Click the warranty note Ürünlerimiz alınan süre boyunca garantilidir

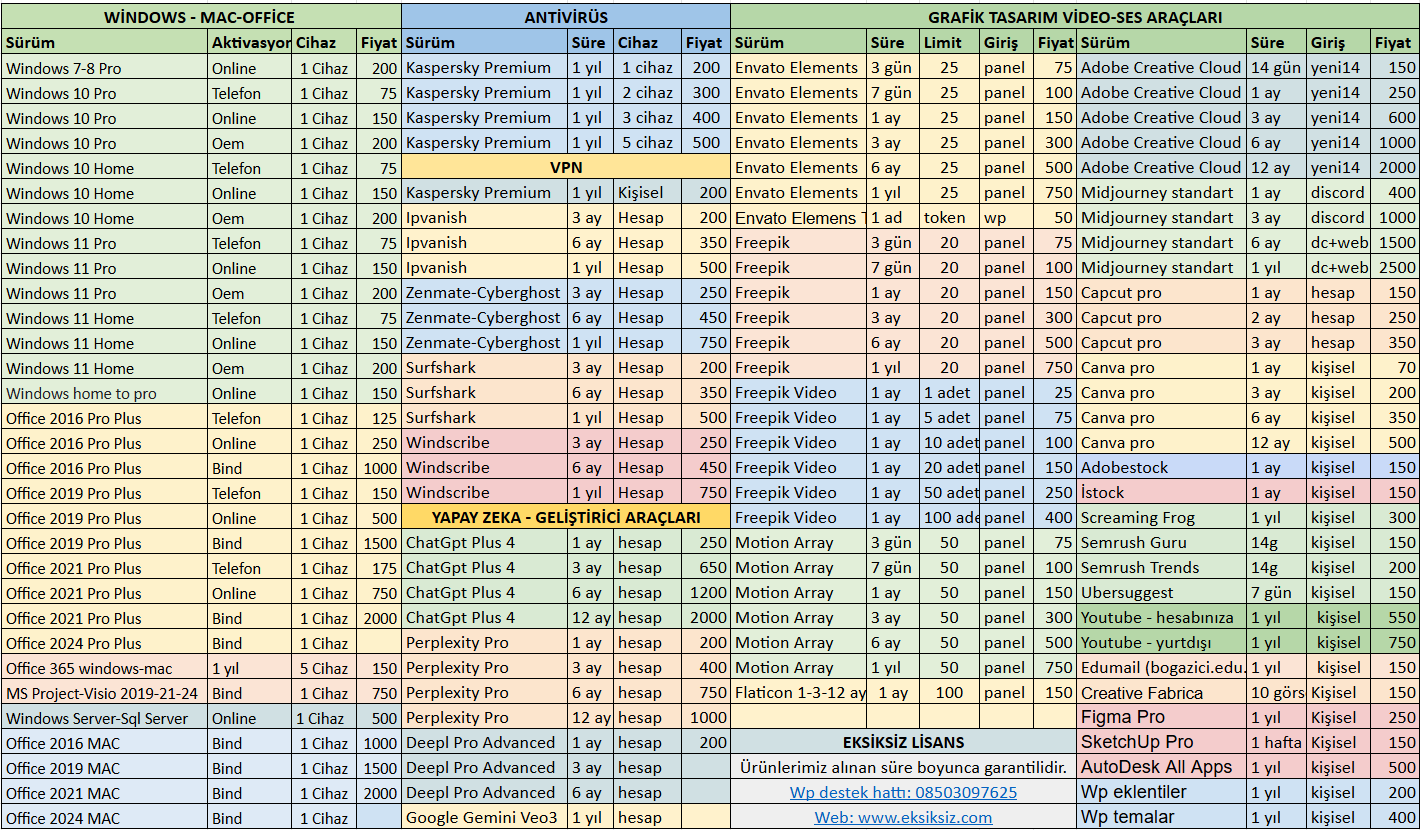[x=903, y=767]
